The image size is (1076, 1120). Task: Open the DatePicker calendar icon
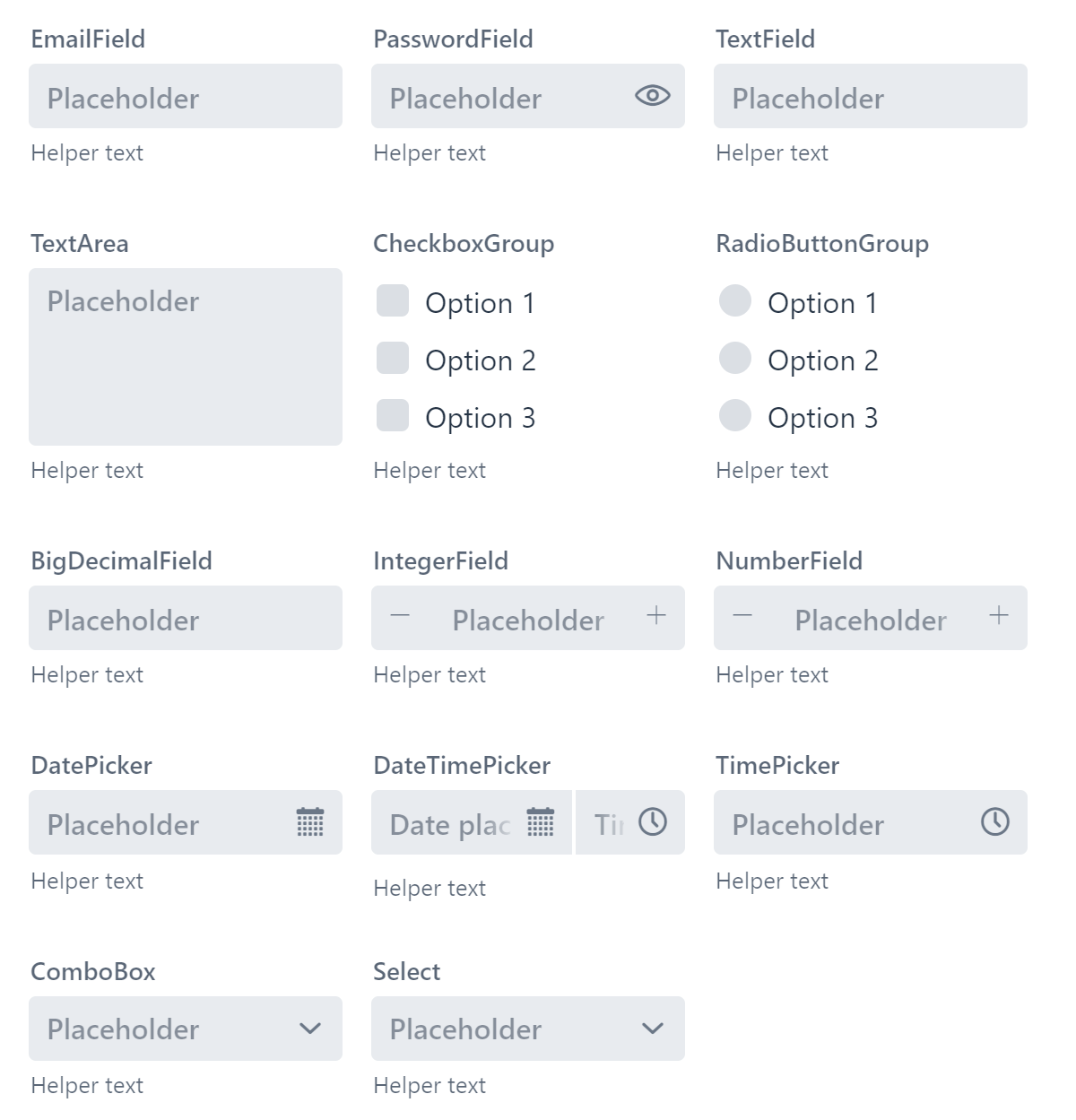point(309,822)
